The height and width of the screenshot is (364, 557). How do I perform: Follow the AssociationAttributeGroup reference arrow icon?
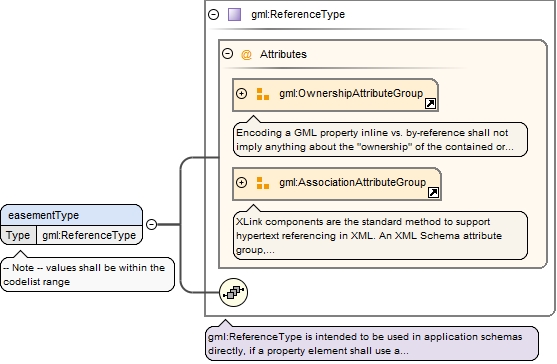433,192
